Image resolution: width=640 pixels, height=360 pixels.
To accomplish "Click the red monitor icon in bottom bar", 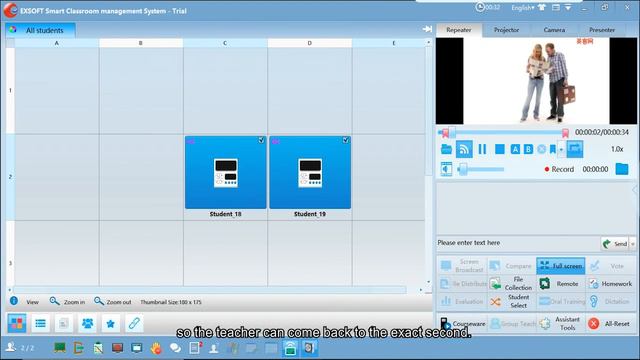I will click(x=118, y=348).
